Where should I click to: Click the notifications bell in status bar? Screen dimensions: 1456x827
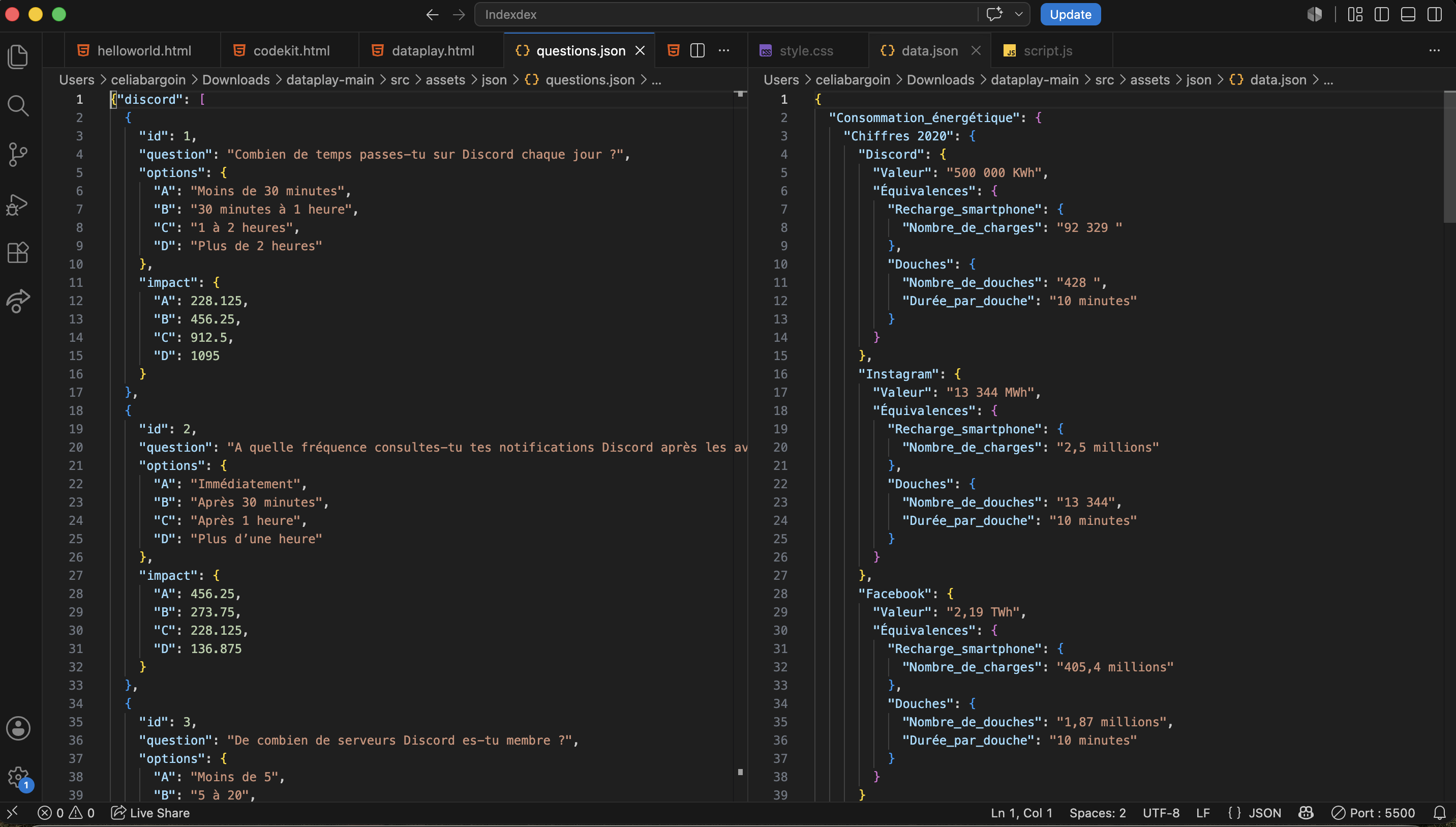click(x=1440, y=813)
